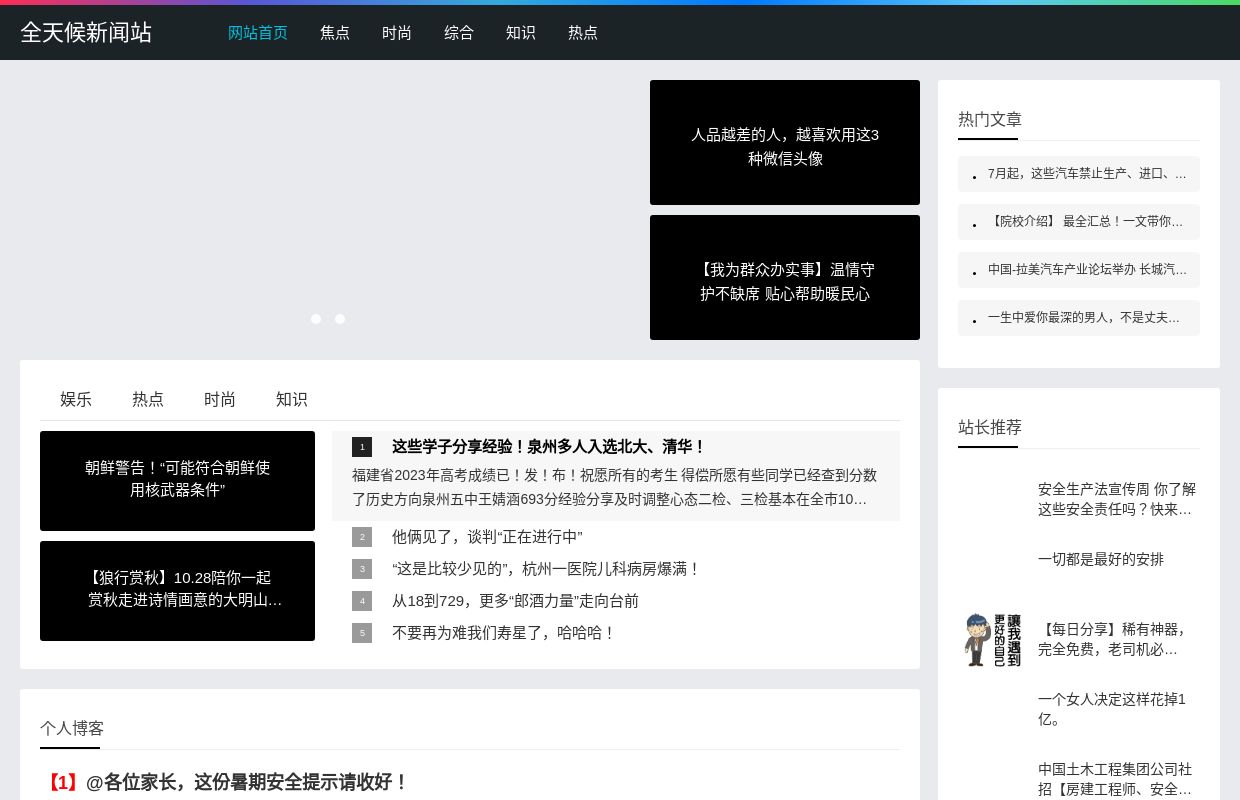
Task: Open hot article 7月起，这些汽车禁止生产
Action: pos(1087,173)
